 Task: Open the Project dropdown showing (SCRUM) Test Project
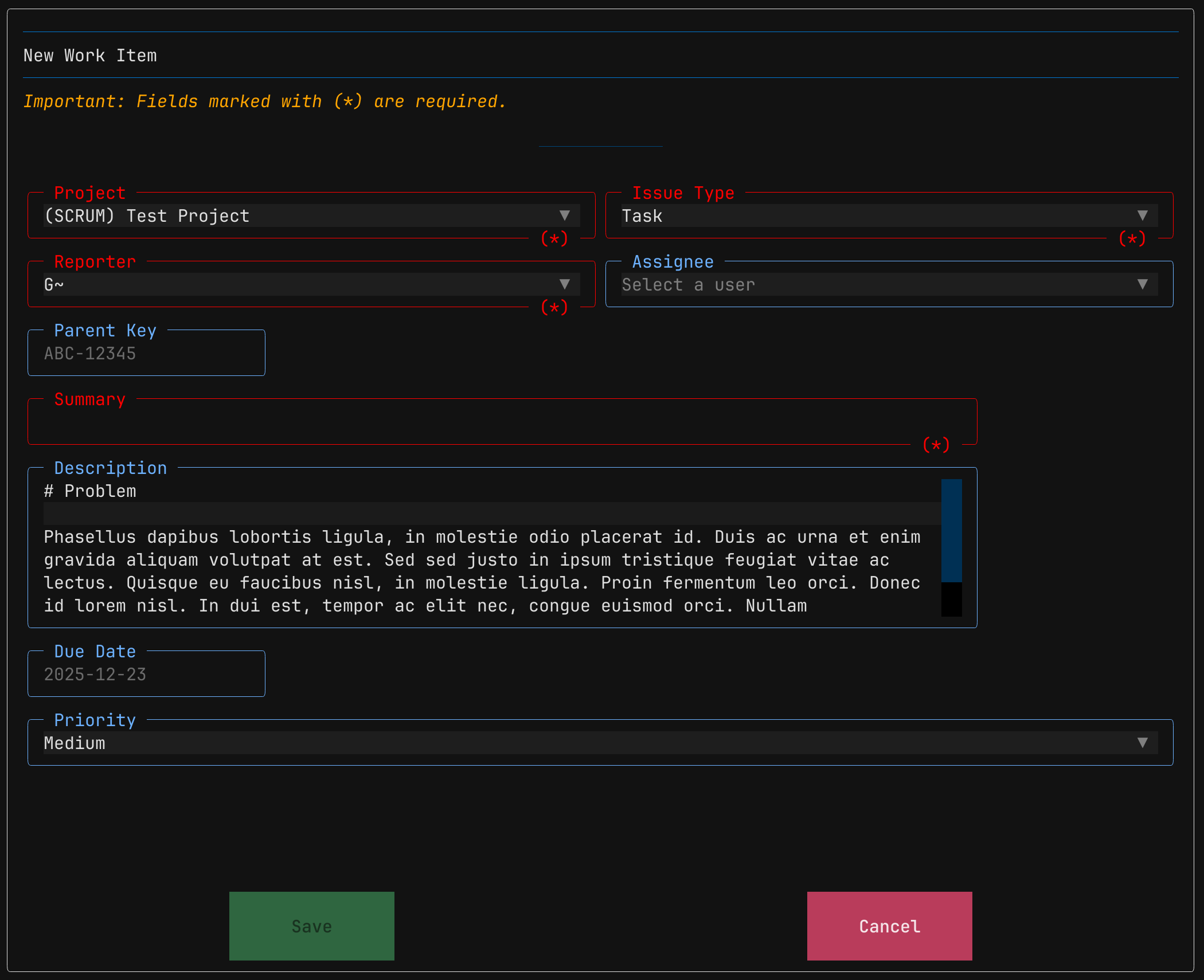[x=312, y=215]
